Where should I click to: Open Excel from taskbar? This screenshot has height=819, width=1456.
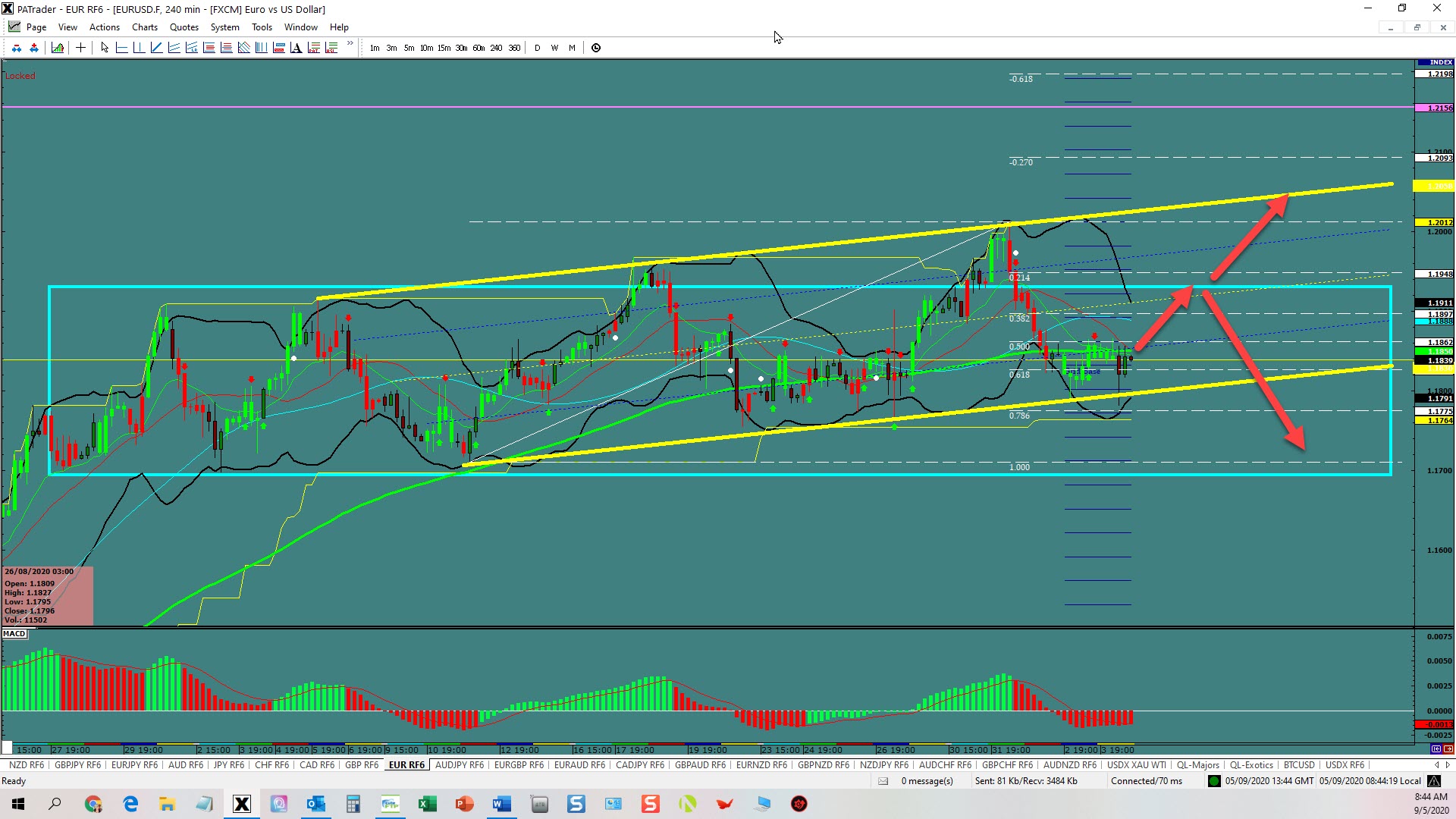point(427,804)
